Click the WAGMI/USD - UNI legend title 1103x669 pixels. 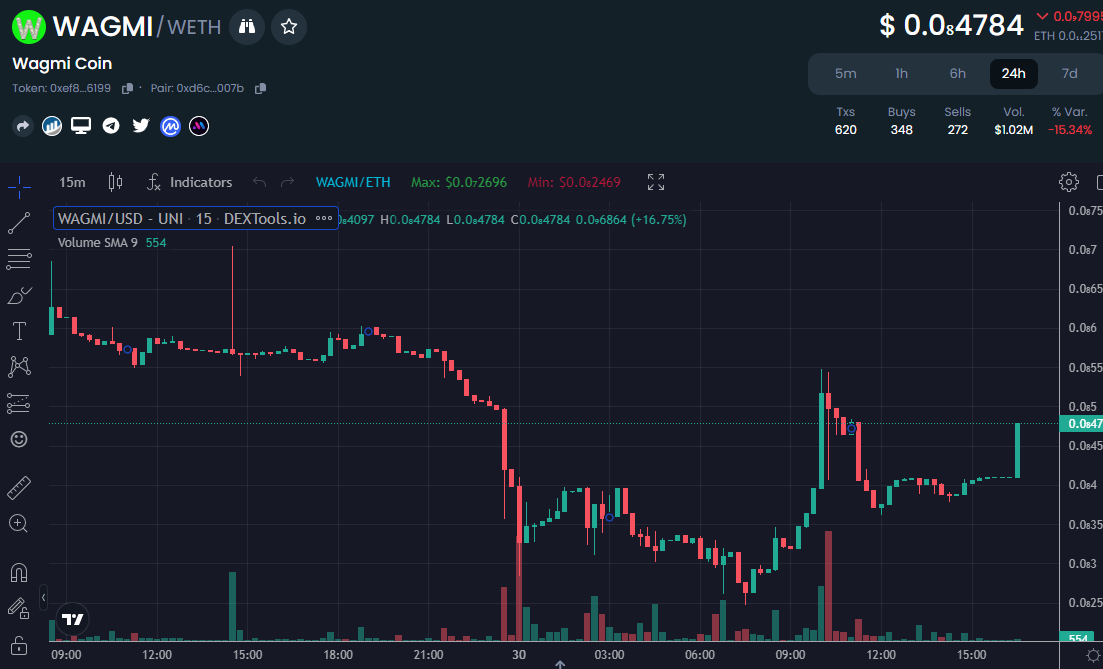point(181,219)
